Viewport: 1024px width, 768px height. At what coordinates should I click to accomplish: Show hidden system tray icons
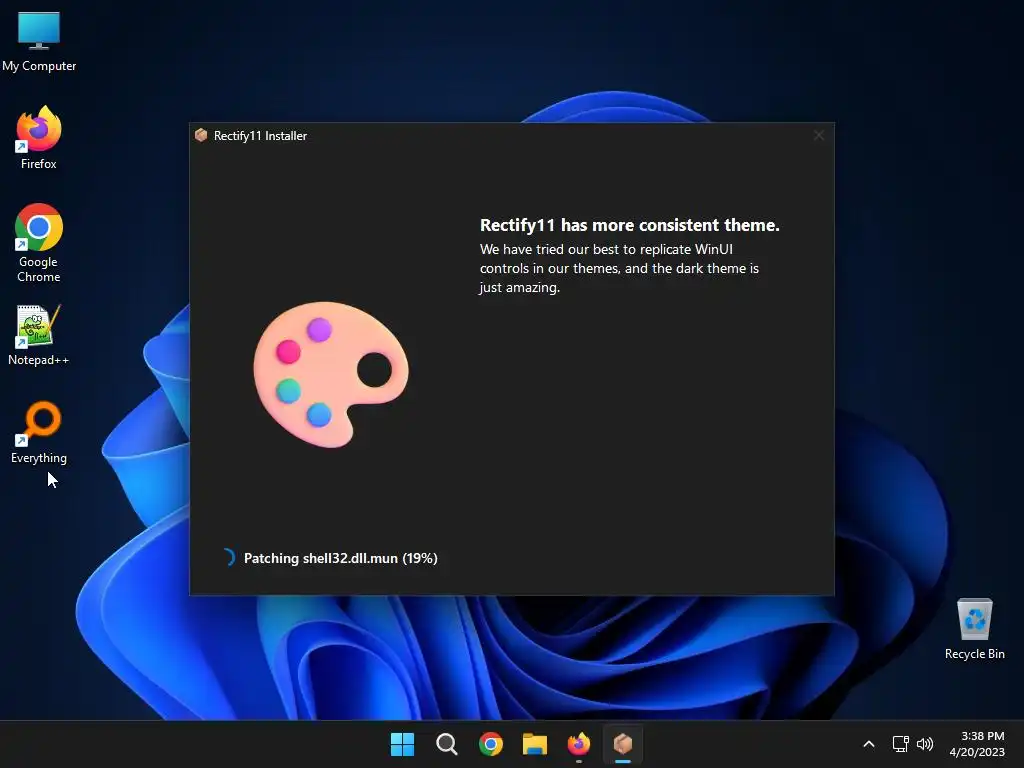[869, 744]
